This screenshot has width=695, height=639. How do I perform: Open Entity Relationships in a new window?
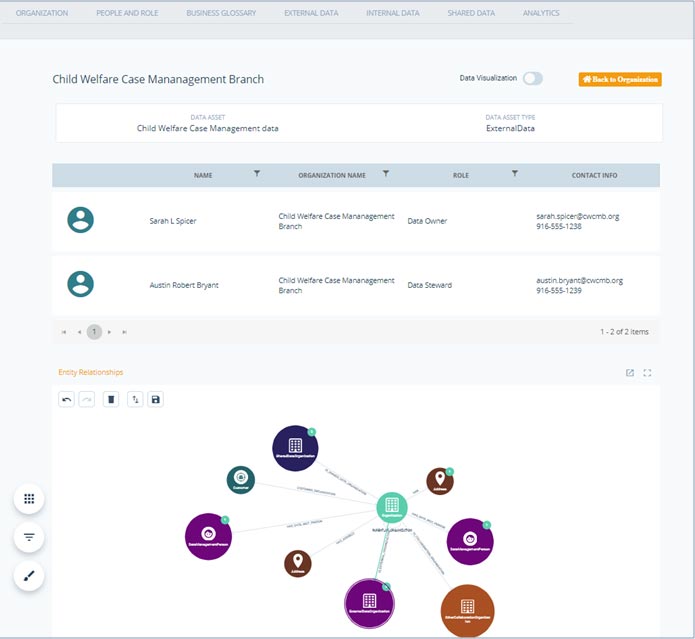(629, 373)
